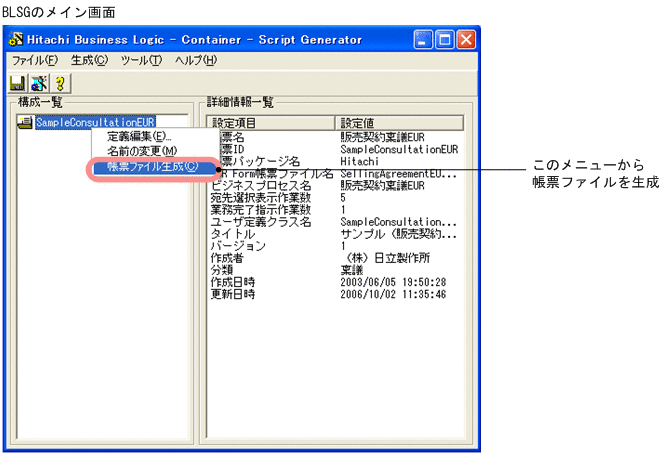This screenshot has width=663, height=457.
Task: Minimize the Script Generator window
Action: point(423,40)
